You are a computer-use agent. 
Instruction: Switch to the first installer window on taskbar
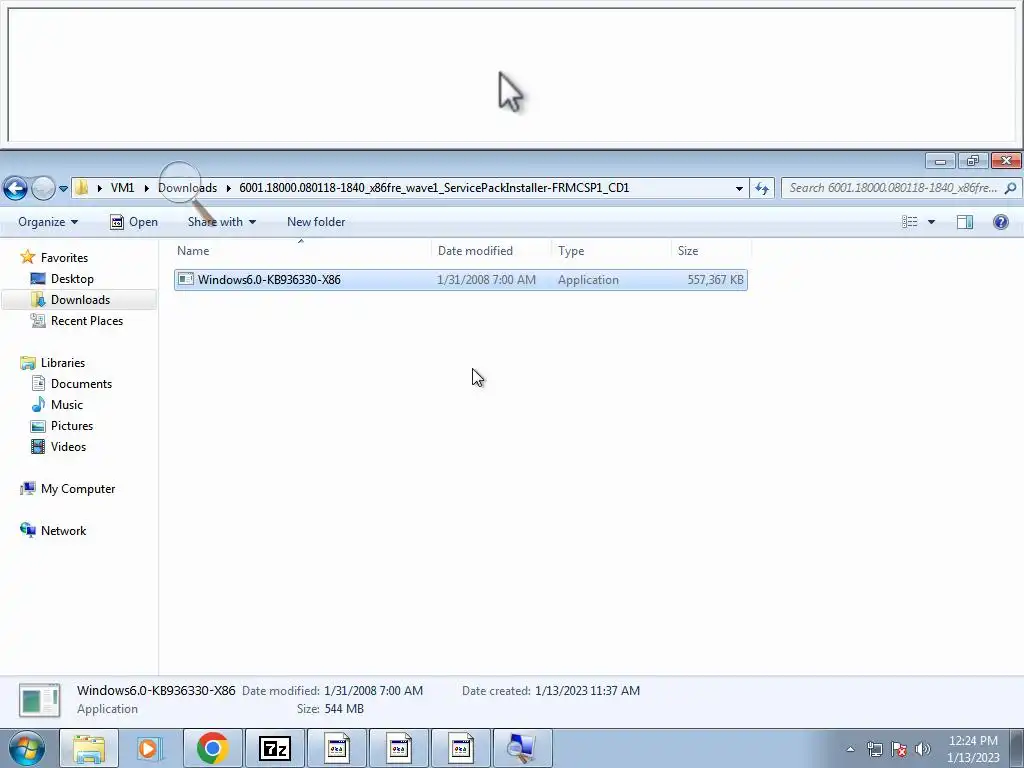pos(336,748)
